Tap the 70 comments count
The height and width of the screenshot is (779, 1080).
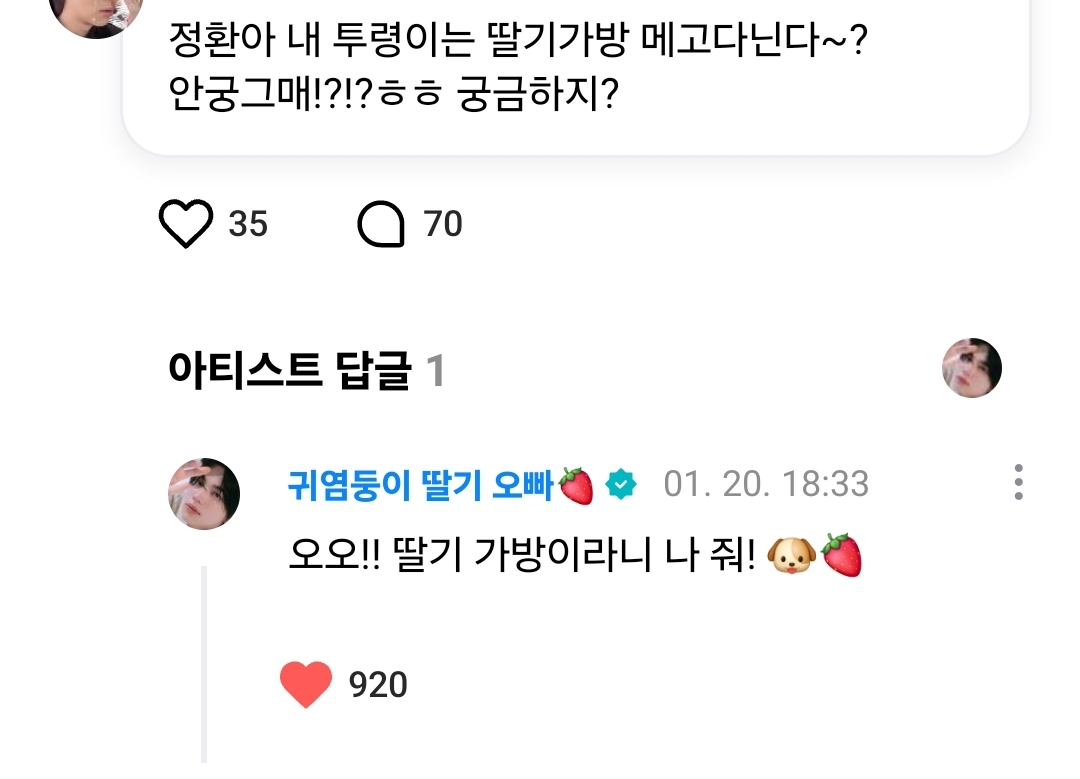click(443, 224)
